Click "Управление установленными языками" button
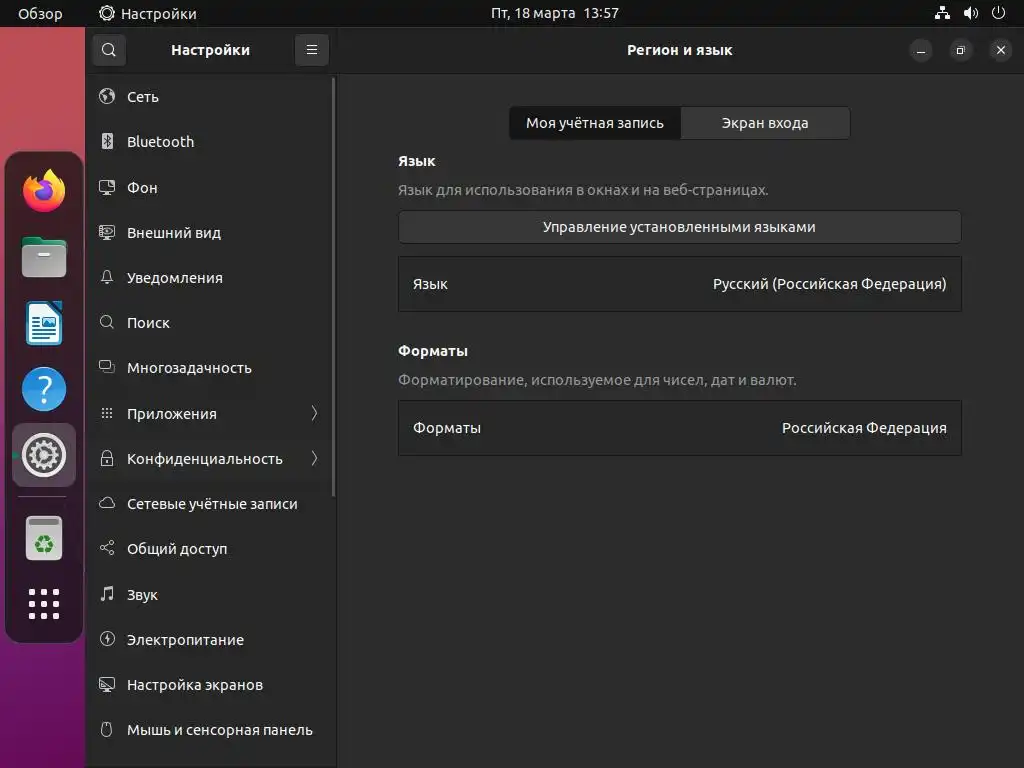 679,227
